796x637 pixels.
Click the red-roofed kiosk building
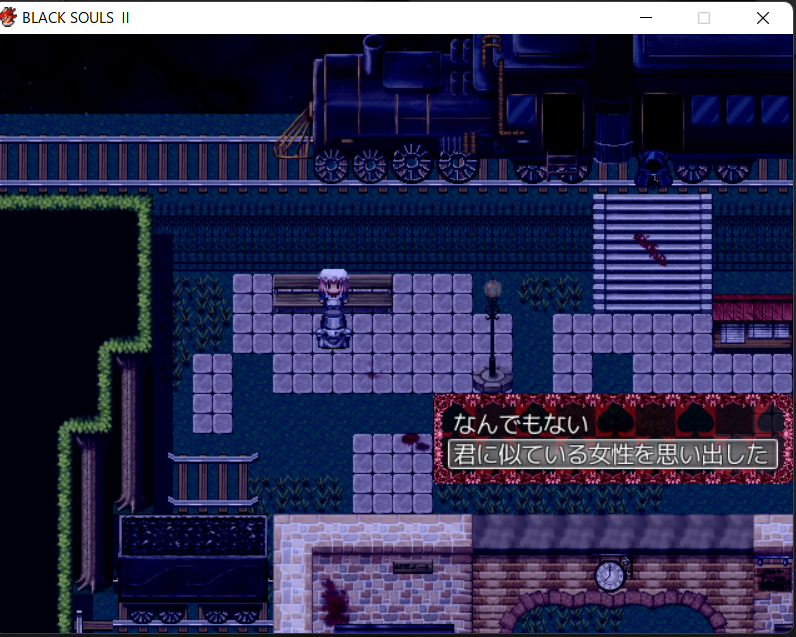[753, 323]
